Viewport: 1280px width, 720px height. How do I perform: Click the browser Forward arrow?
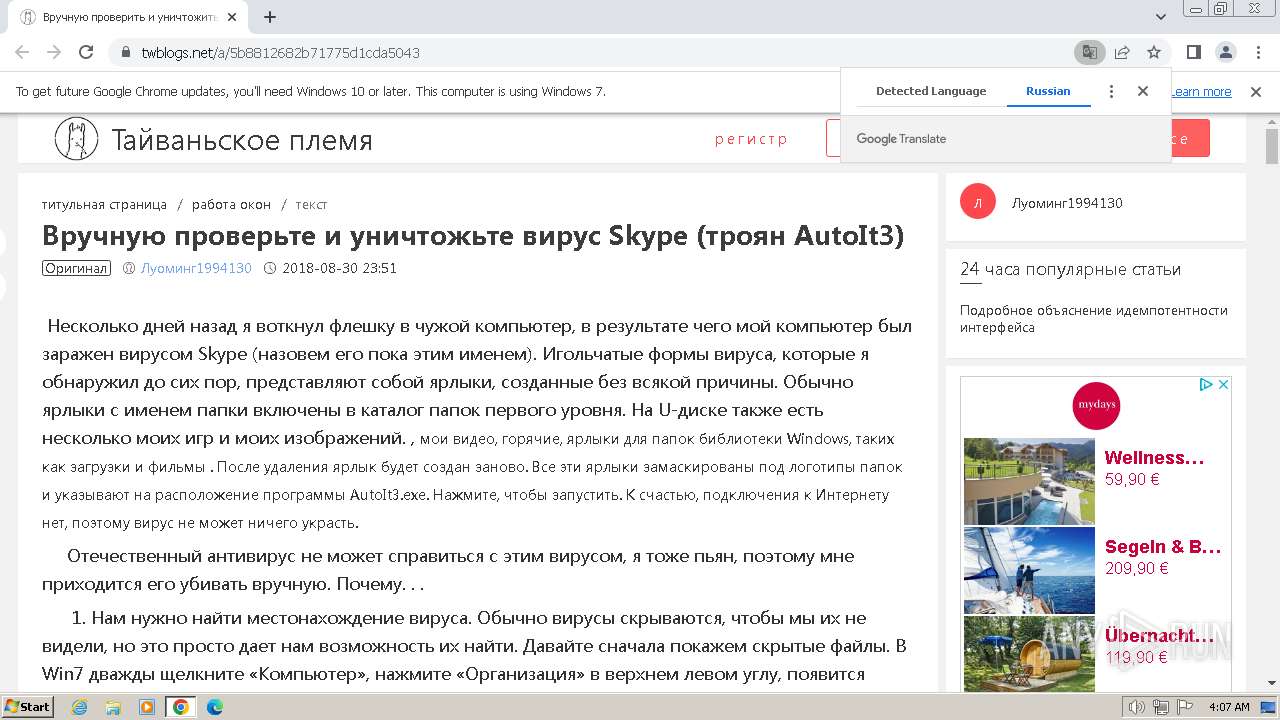click(x=54, y=52)
